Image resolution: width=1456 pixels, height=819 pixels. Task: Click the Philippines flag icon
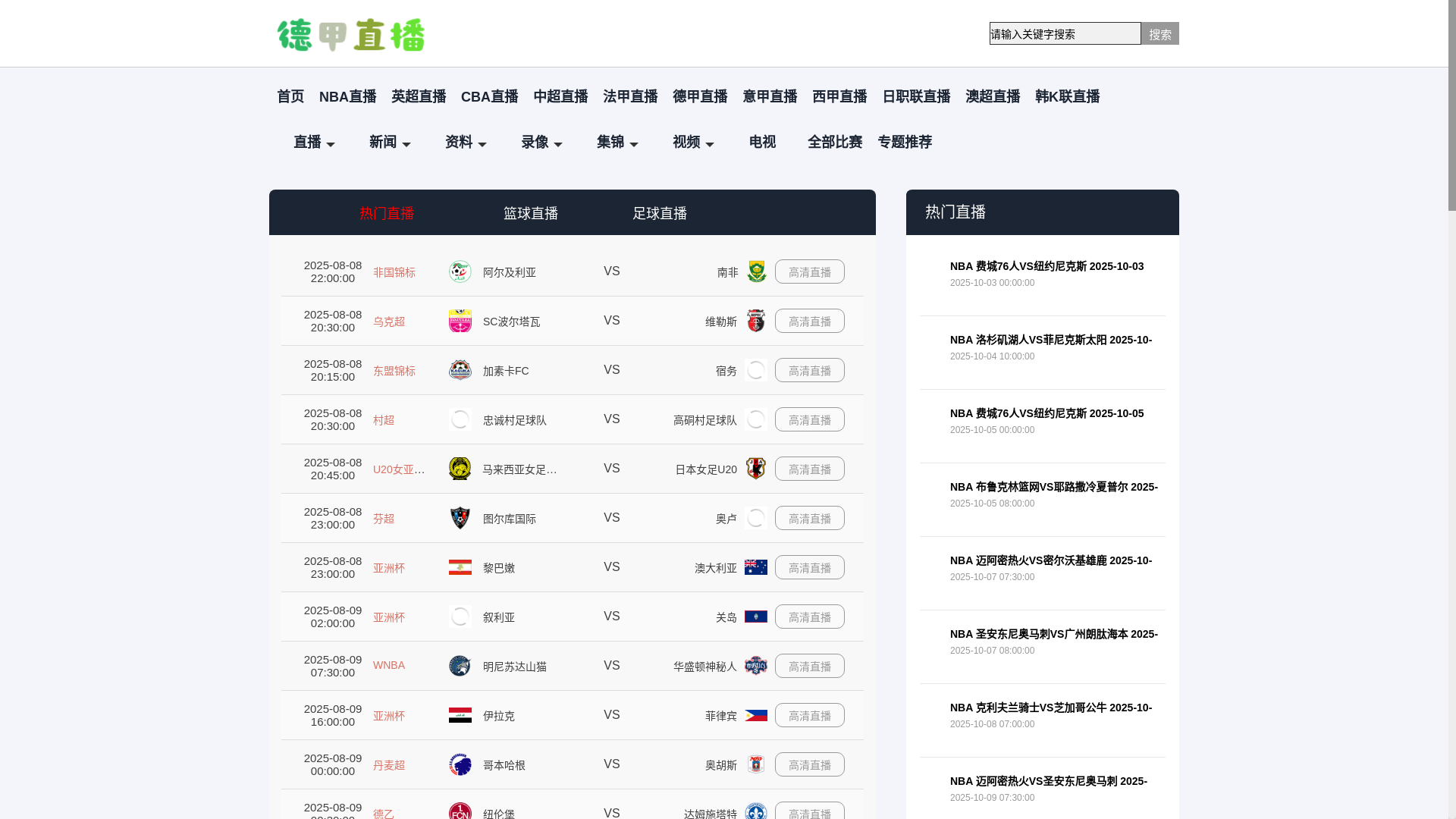pos(756,715)
